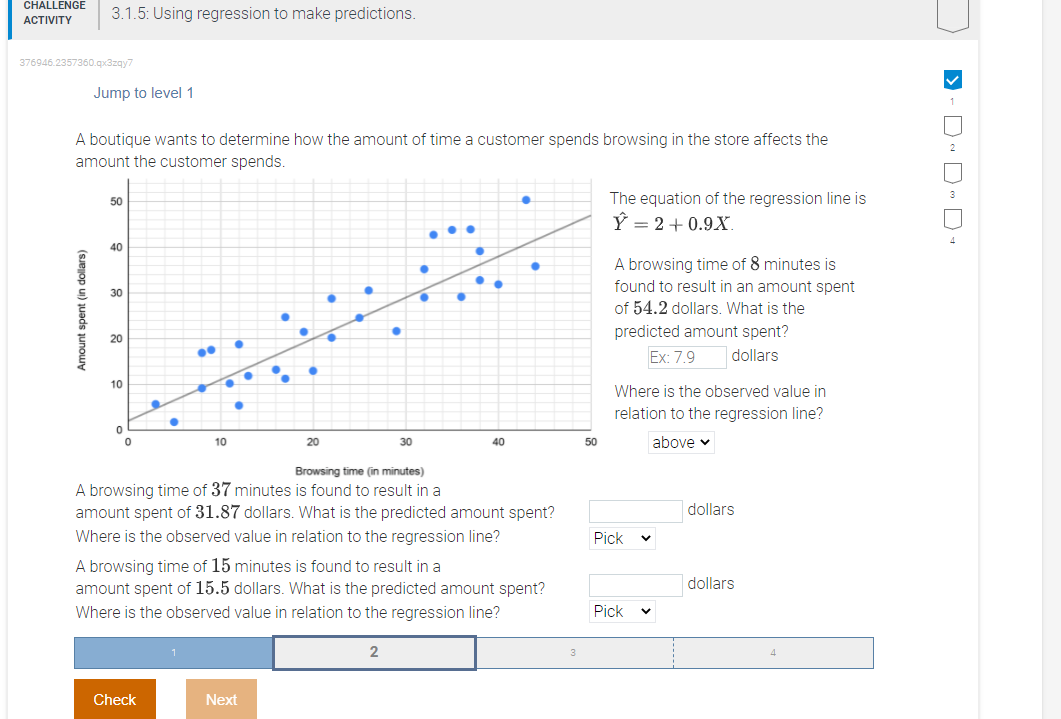This screenshot has height=719, width=1061.
Task: Click the level 3 progress badge in sidebar
Action: click(953, 173)
